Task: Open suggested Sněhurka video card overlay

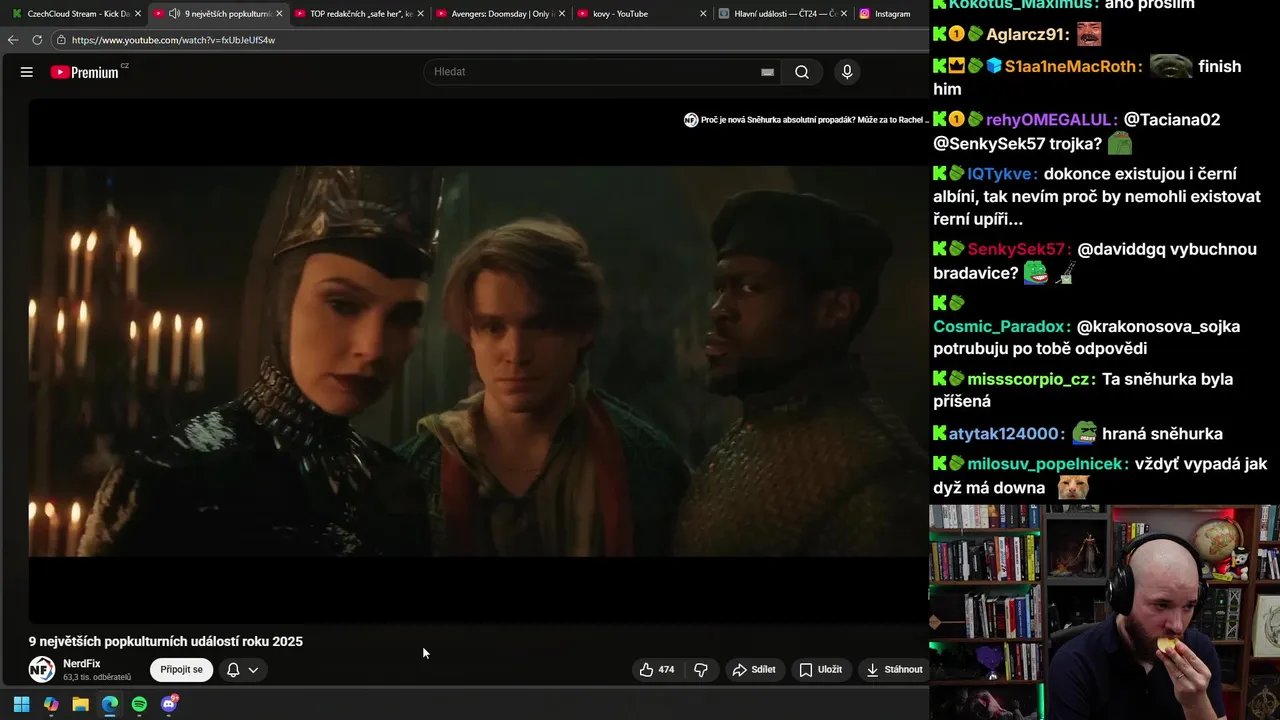Action: pyautogui.click(x=804, y=120)
